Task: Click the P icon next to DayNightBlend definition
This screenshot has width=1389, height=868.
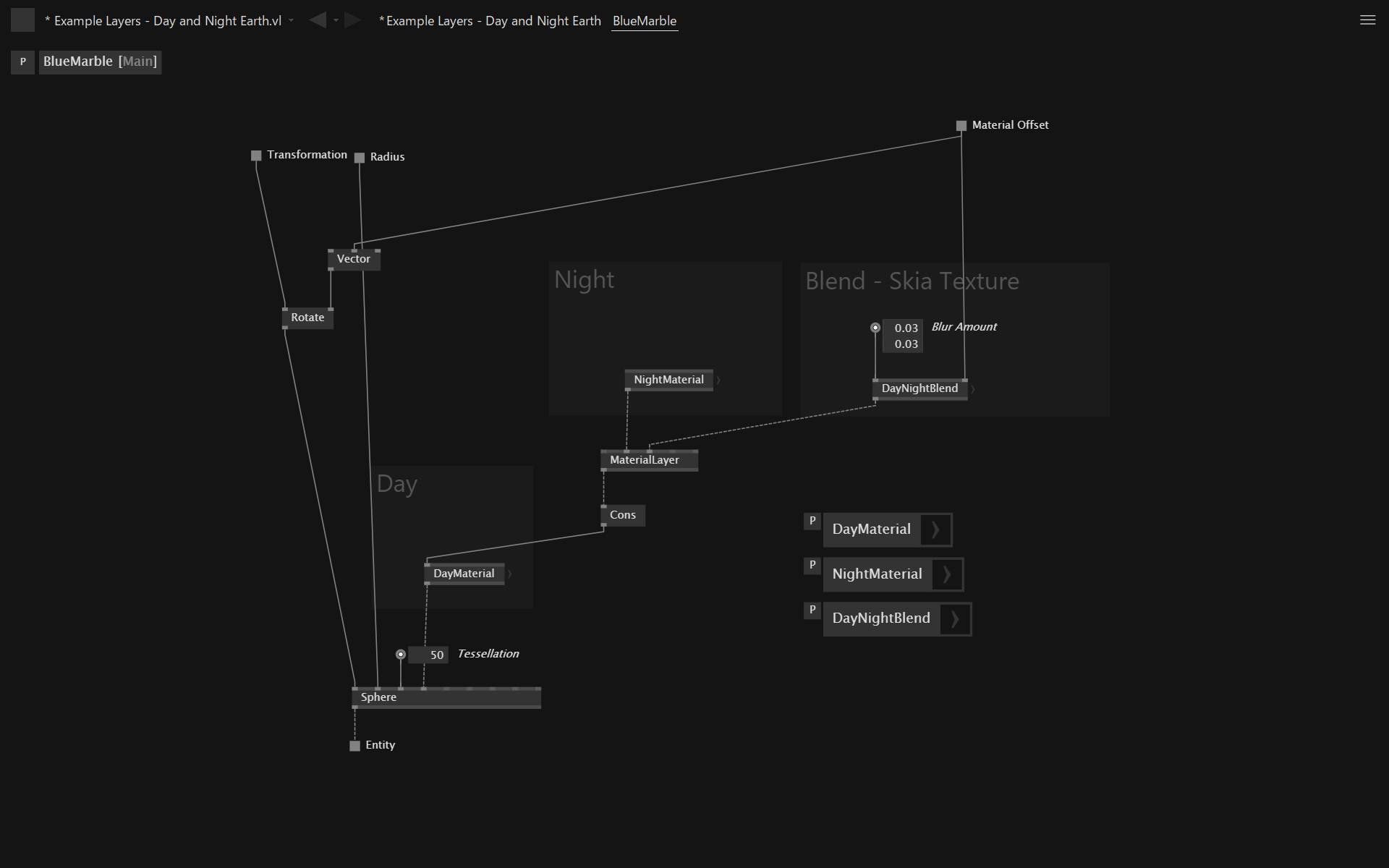Action: (x=812, y=610)
